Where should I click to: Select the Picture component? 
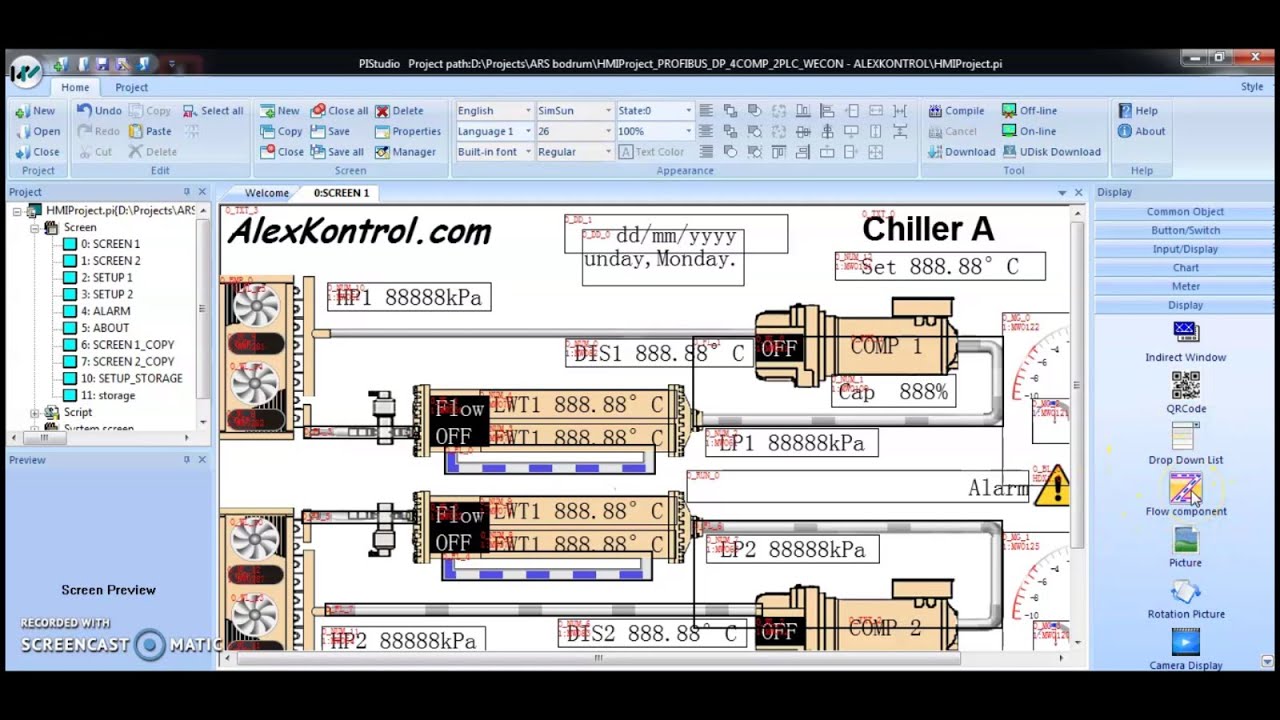(1185, 546)
